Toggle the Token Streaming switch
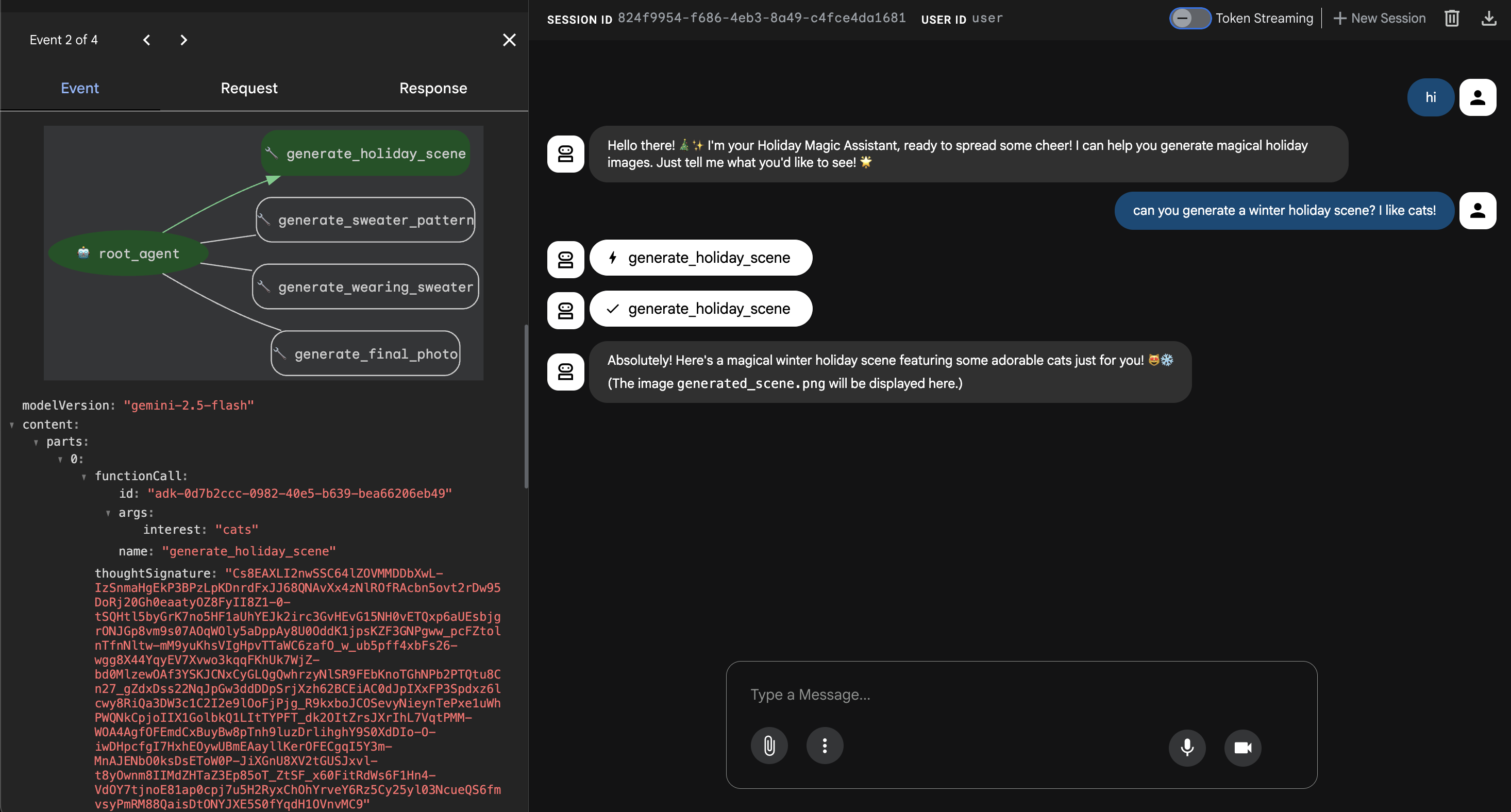The height and width of the screenshot is (812, 1511). [1189, 18]
